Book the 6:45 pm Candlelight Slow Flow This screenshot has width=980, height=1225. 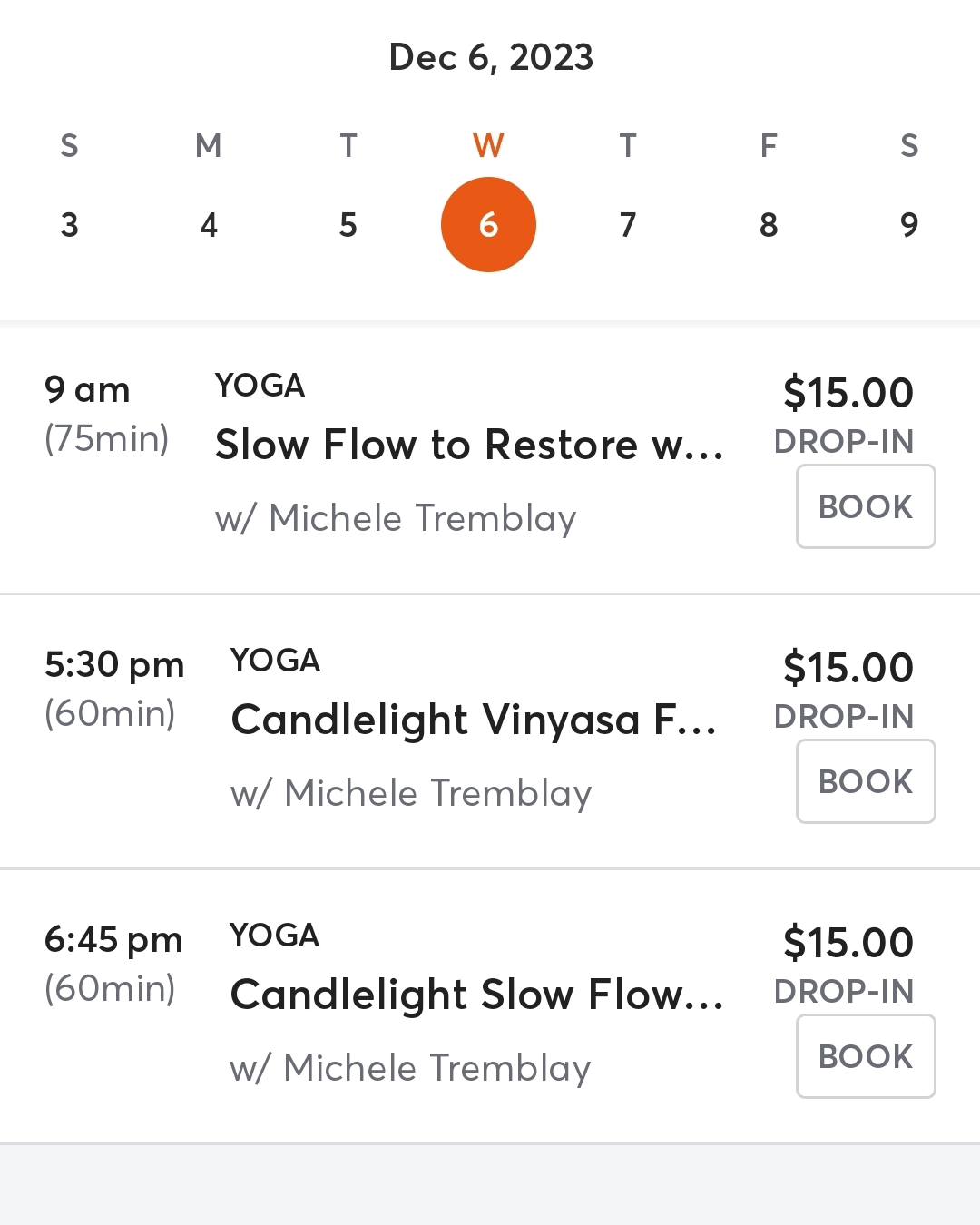866,1056
